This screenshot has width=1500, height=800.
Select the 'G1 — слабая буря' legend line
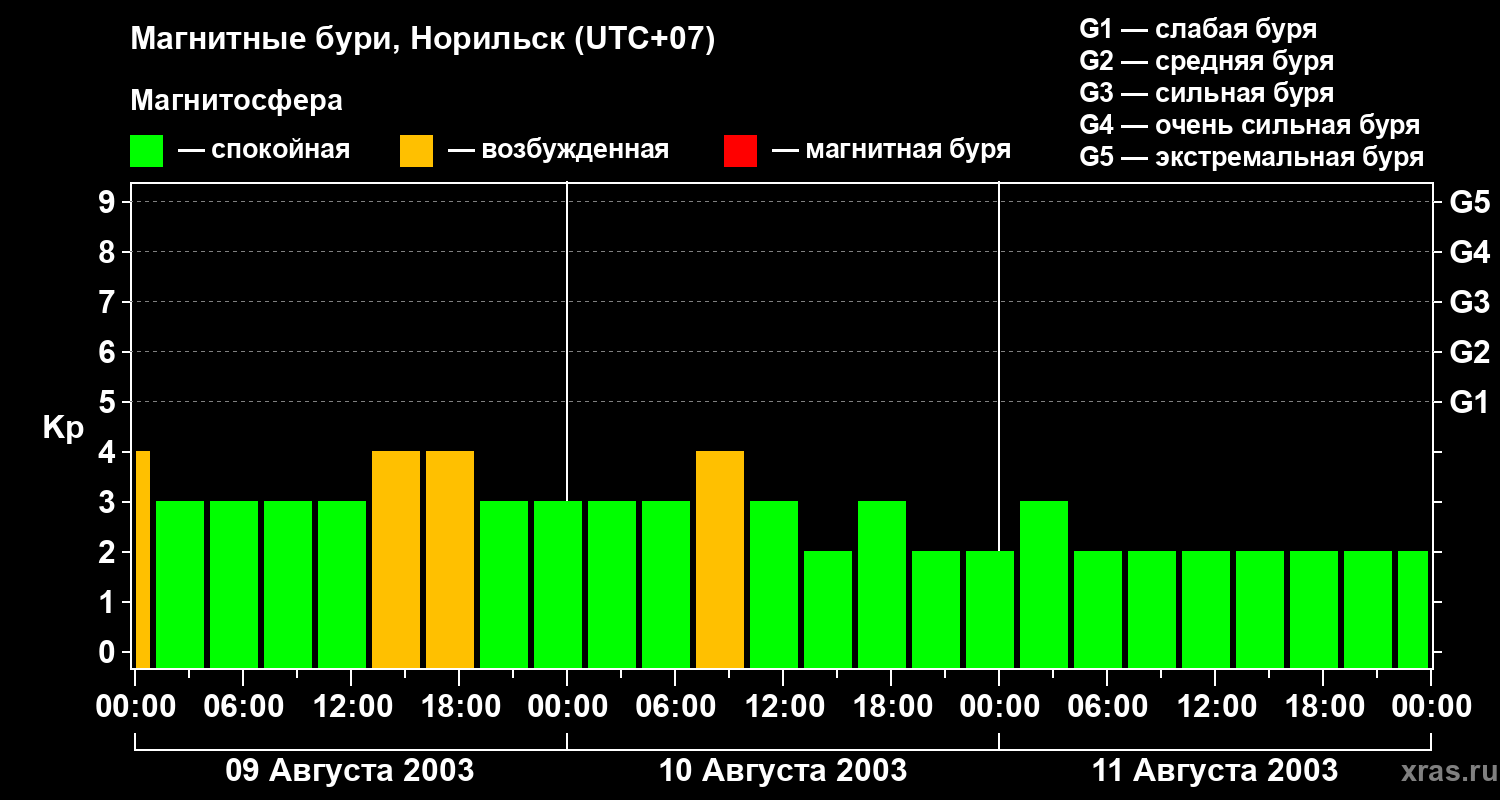click(x=1198, y=29)
